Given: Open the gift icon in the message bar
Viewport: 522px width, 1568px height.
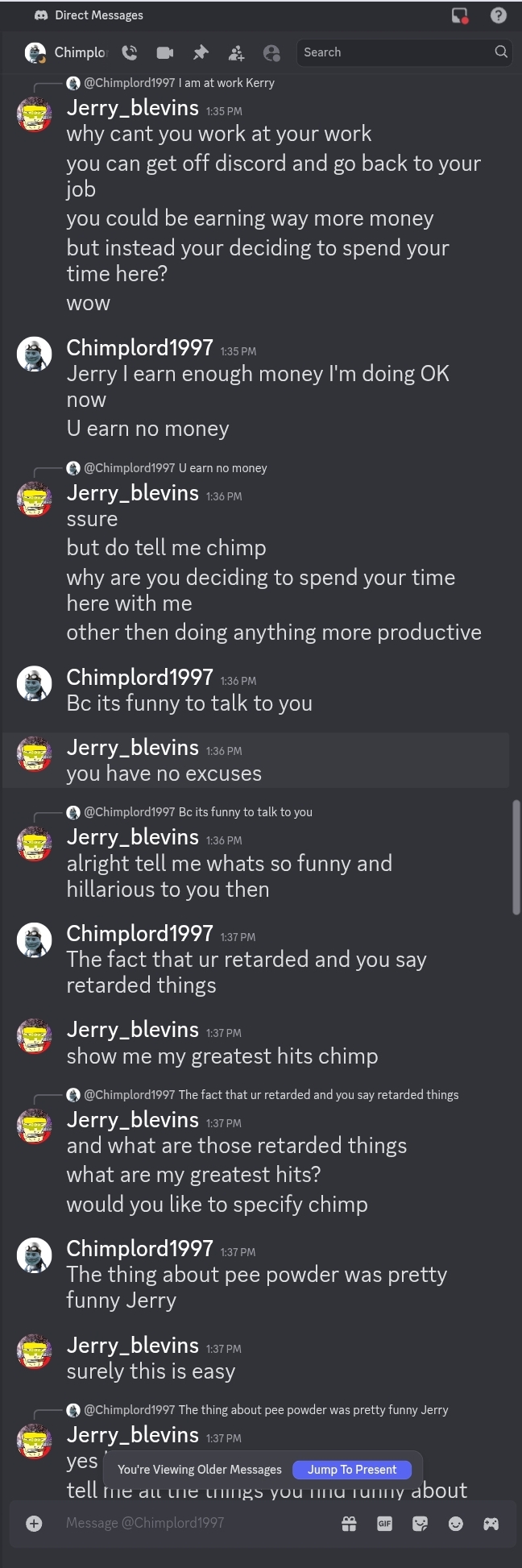Looking at the screenshot, I should [349, 1523].
